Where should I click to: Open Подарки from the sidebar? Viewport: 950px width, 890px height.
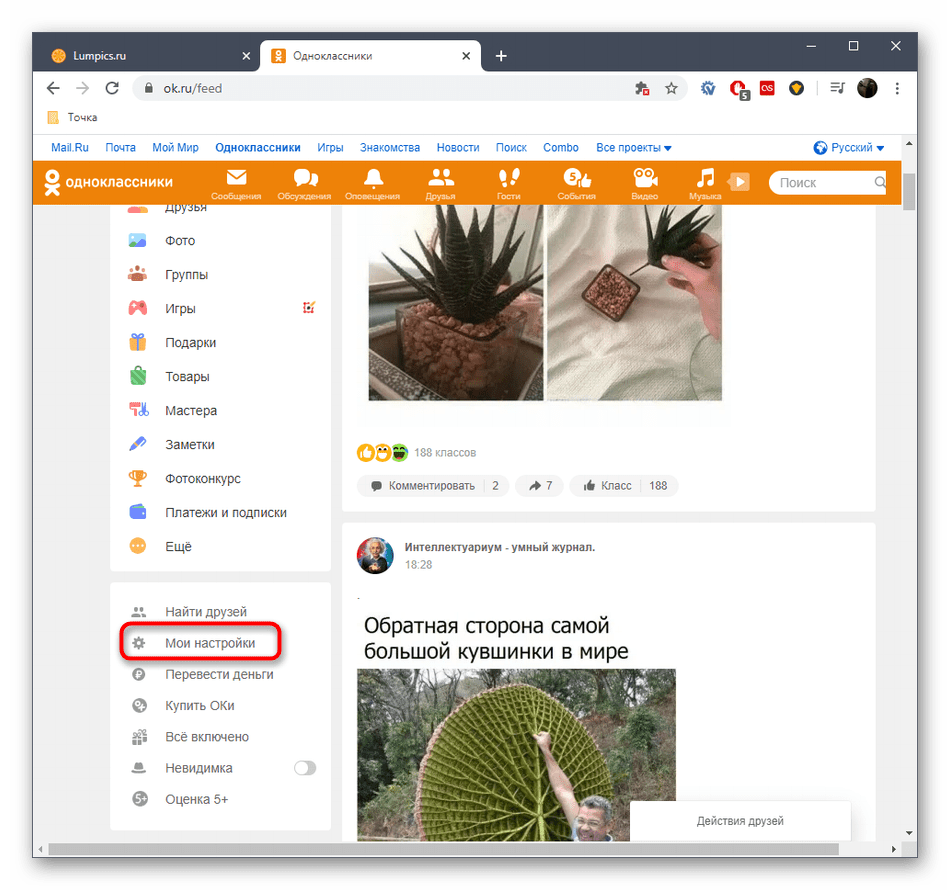click(192, 342)
